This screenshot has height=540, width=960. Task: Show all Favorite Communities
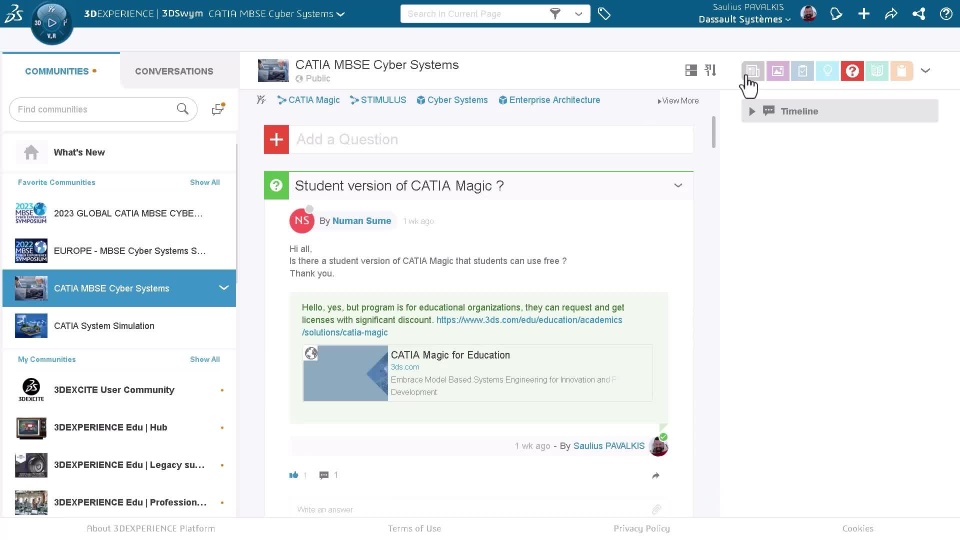tap(204, 182)
